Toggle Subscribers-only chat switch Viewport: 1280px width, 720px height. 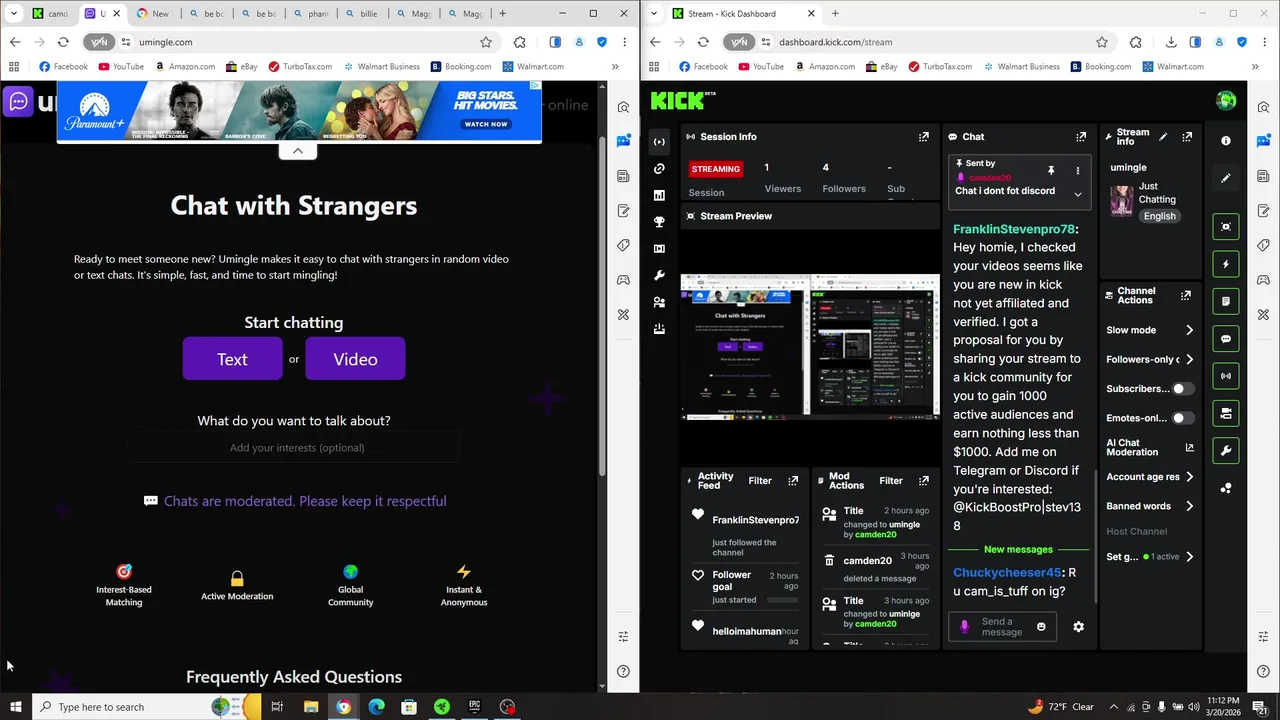(x=1183, y=389)
